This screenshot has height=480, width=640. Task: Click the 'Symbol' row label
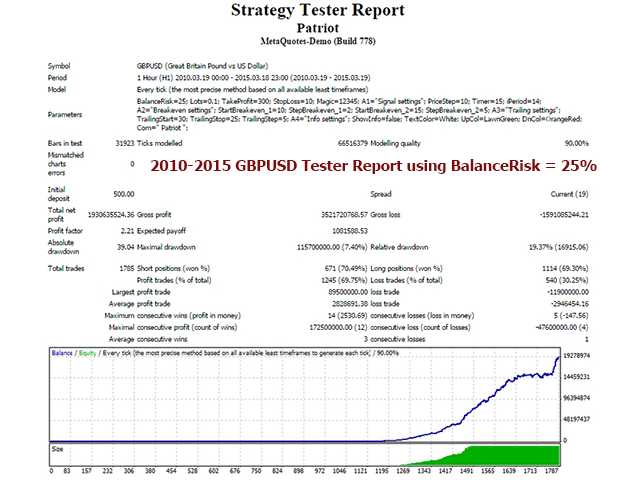coord(59,66)
